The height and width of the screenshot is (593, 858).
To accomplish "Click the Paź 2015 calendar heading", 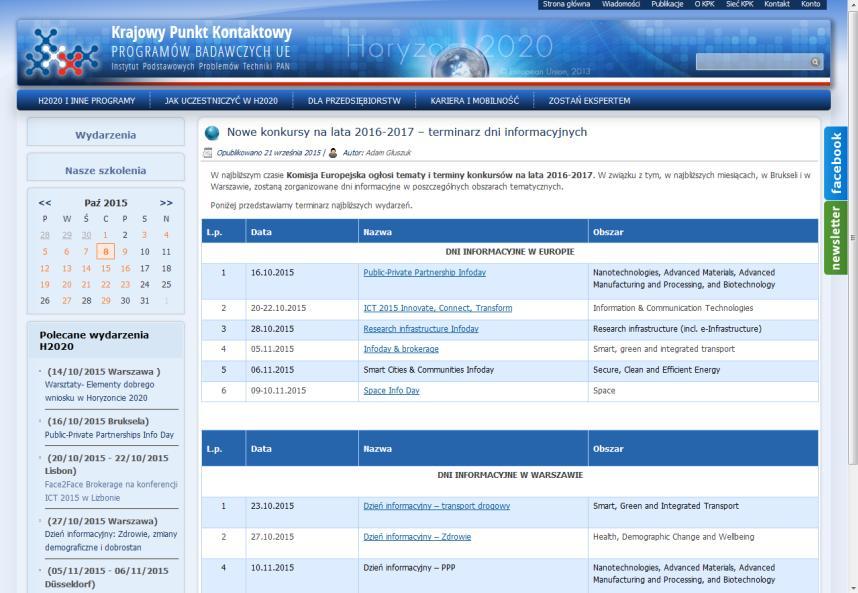I will tap(106, 203).
